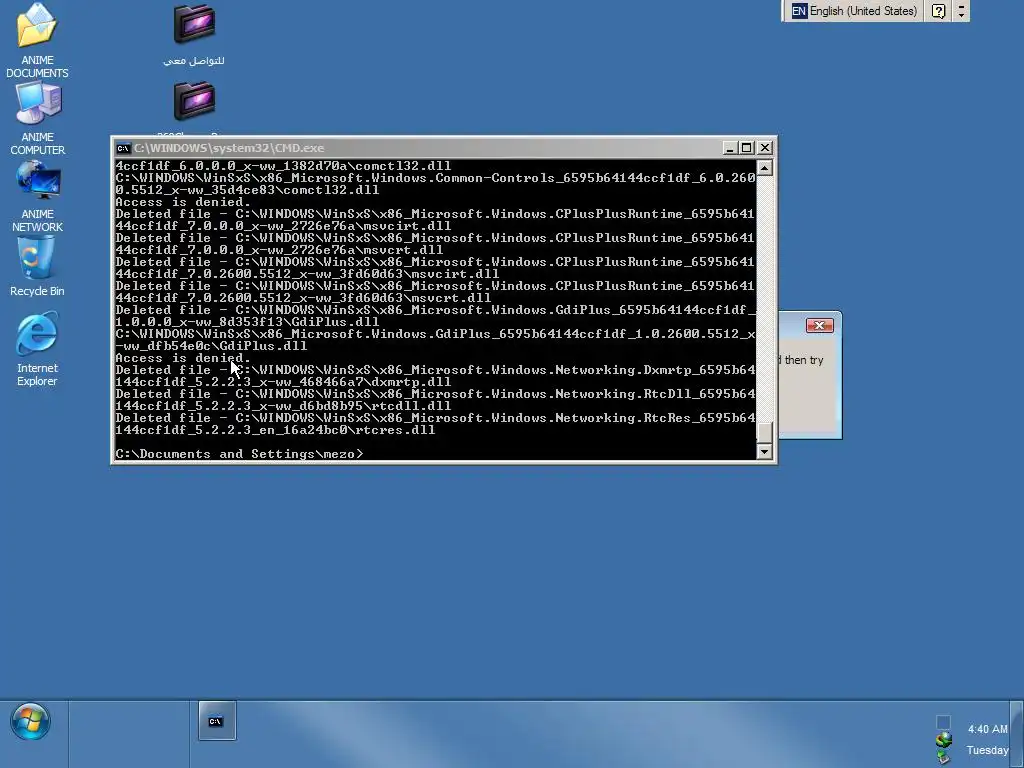Close the CMD.exe window
Image resolution: width=1024 pixels, height=768 pixels.
[x=765, y=148]
